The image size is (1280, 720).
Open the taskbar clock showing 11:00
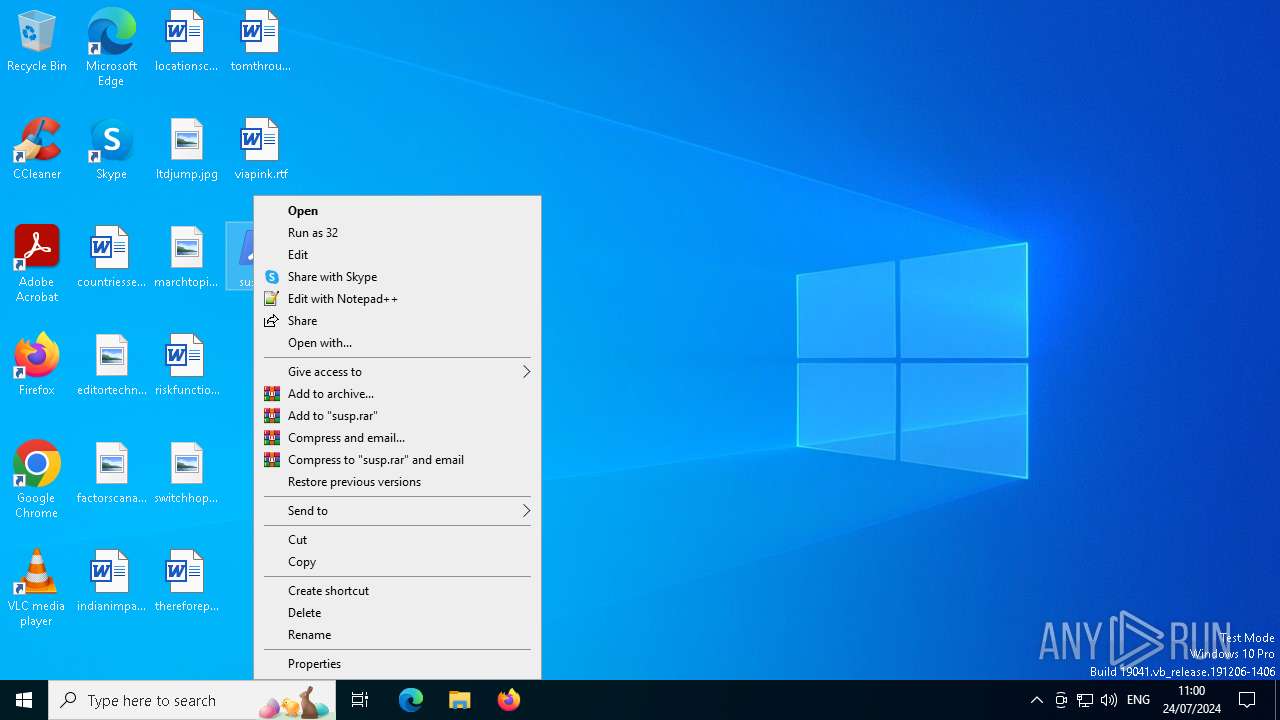pos(1192,700)
